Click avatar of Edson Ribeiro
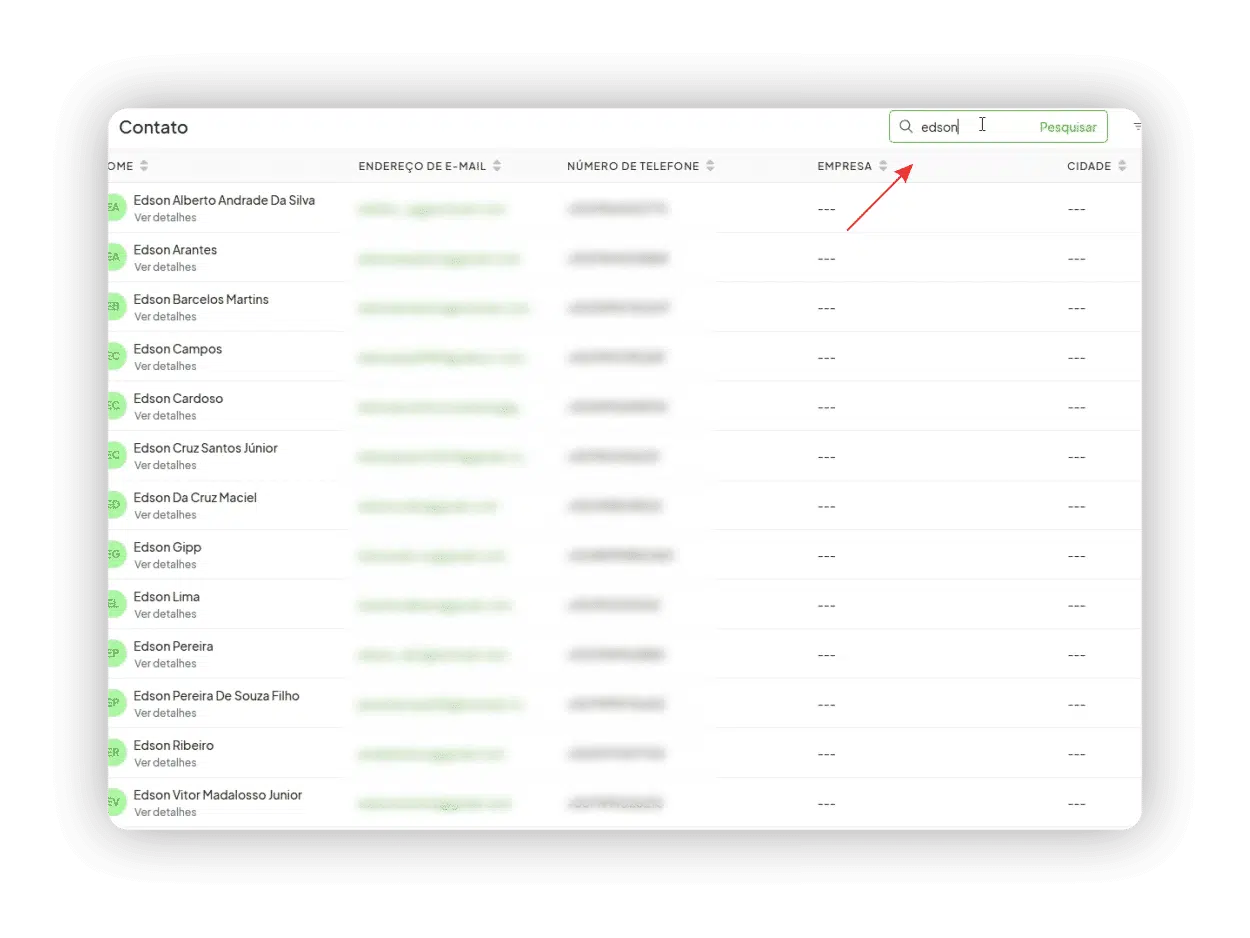This screenshot has width=1250, height=938. tap(116, 752)
